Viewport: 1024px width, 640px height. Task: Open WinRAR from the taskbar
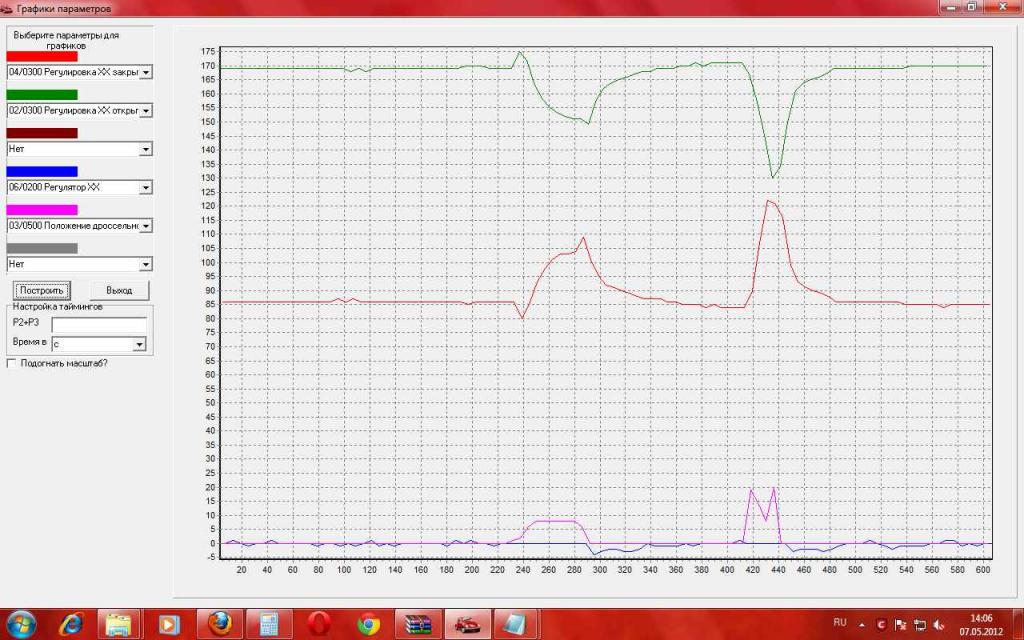[x=417, y=624]
